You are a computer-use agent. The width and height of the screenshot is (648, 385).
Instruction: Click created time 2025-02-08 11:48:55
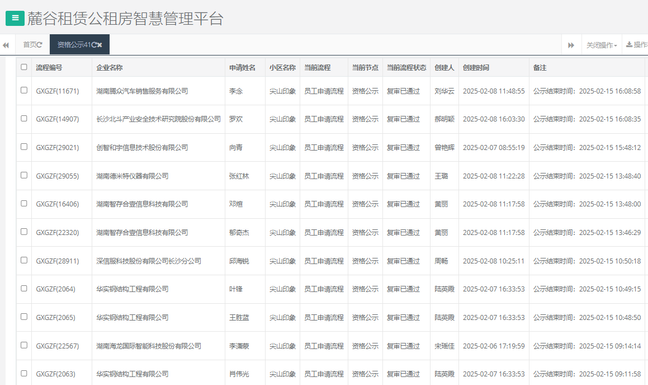pos(494,91)
